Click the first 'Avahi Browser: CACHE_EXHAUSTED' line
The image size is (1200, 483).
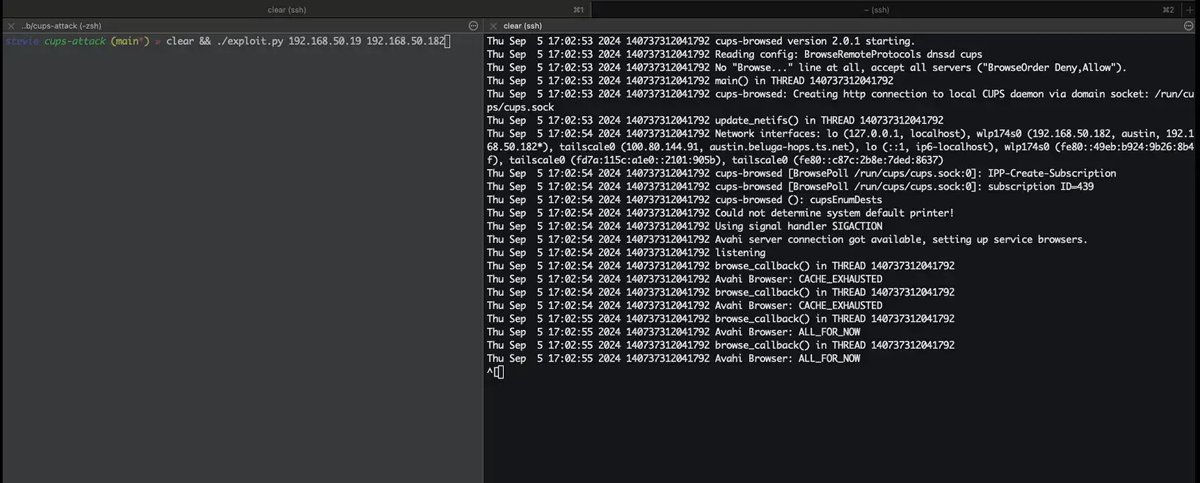click(684, 279)
